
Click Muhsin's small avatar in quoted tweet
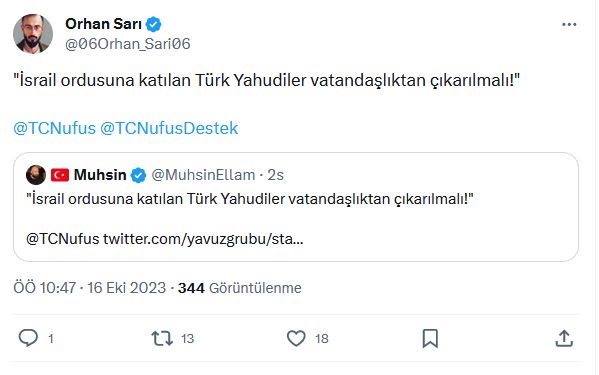(x=36, y=175)
